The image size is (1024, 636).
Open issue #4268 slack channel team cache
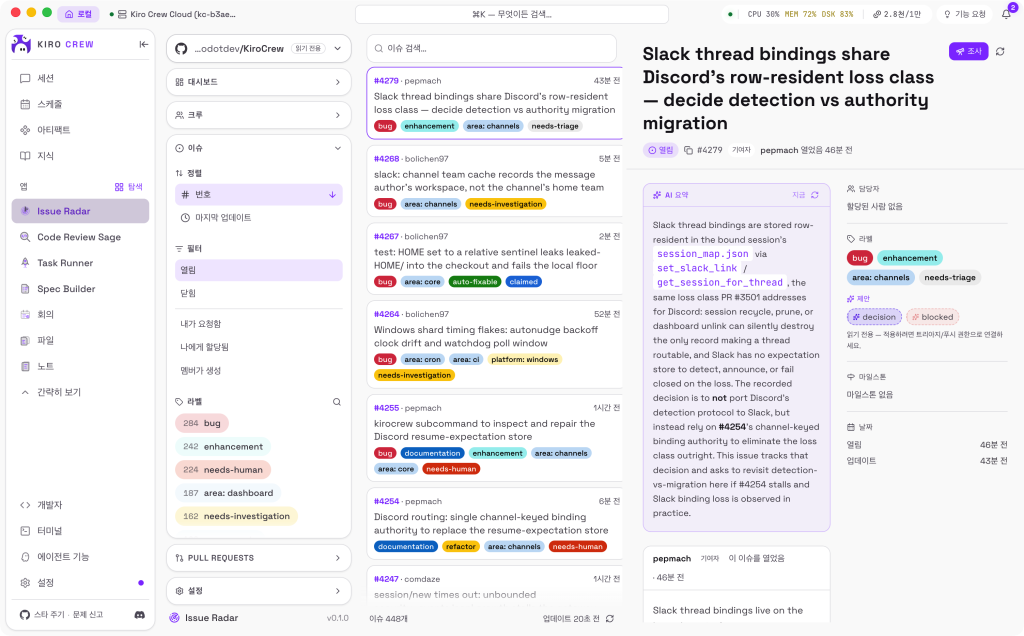point(494,181)
